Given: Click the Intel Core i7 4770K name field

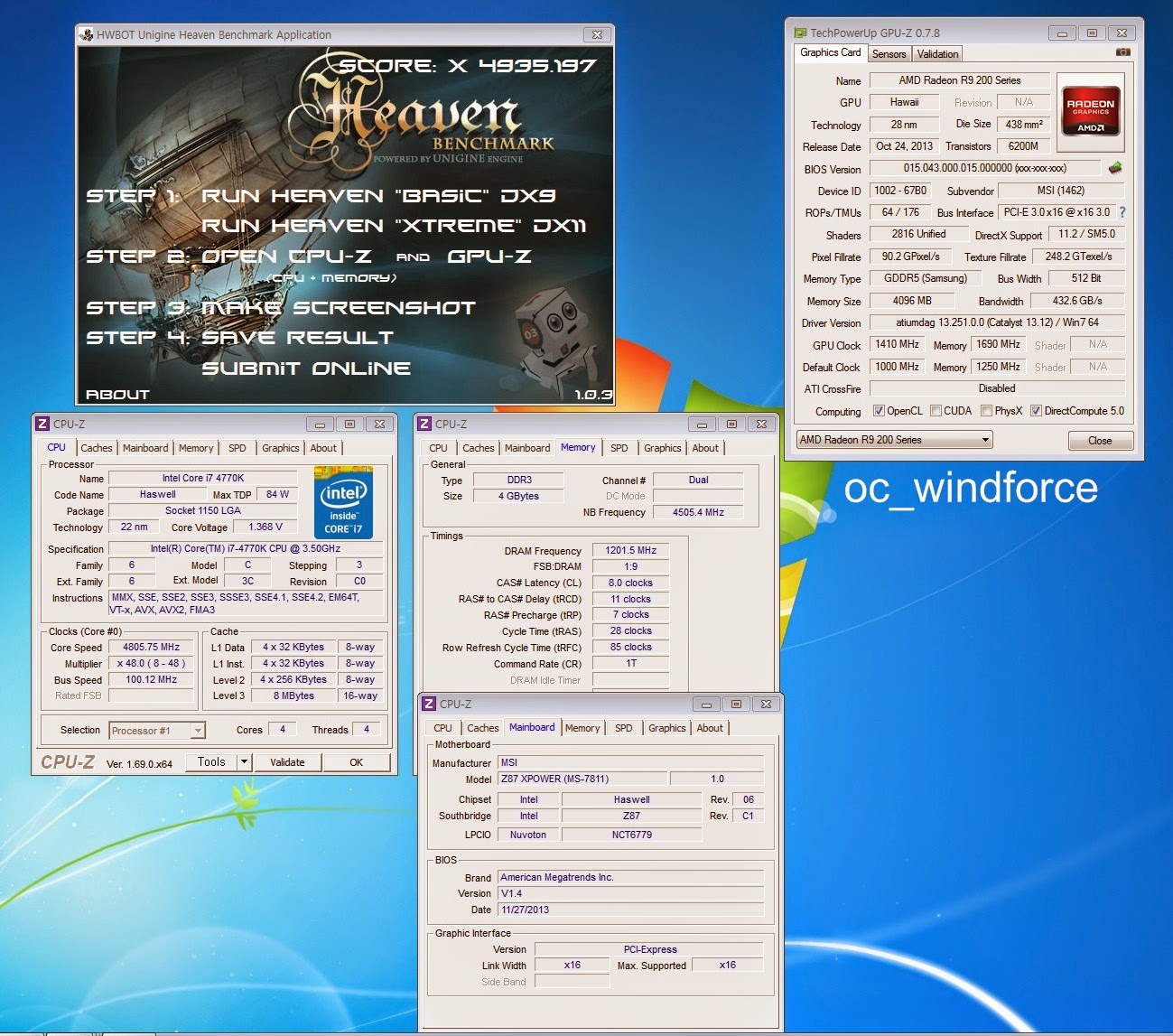Looking at the screenshot, I should pyautogui.click(x=203, y=479).
